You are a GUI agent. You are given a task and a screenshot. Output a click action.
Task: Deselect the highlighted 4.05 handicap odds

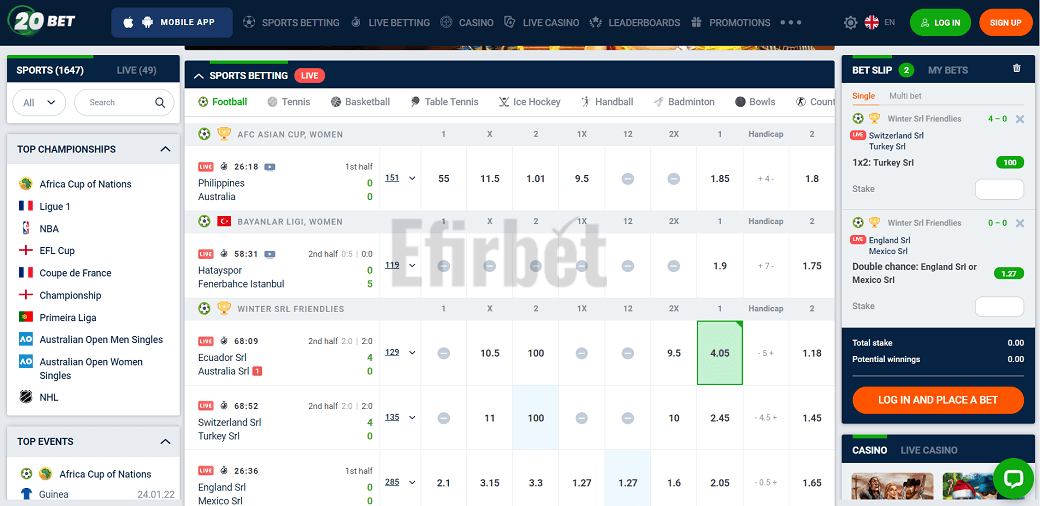pyautogui.click(x=720, y=353)
